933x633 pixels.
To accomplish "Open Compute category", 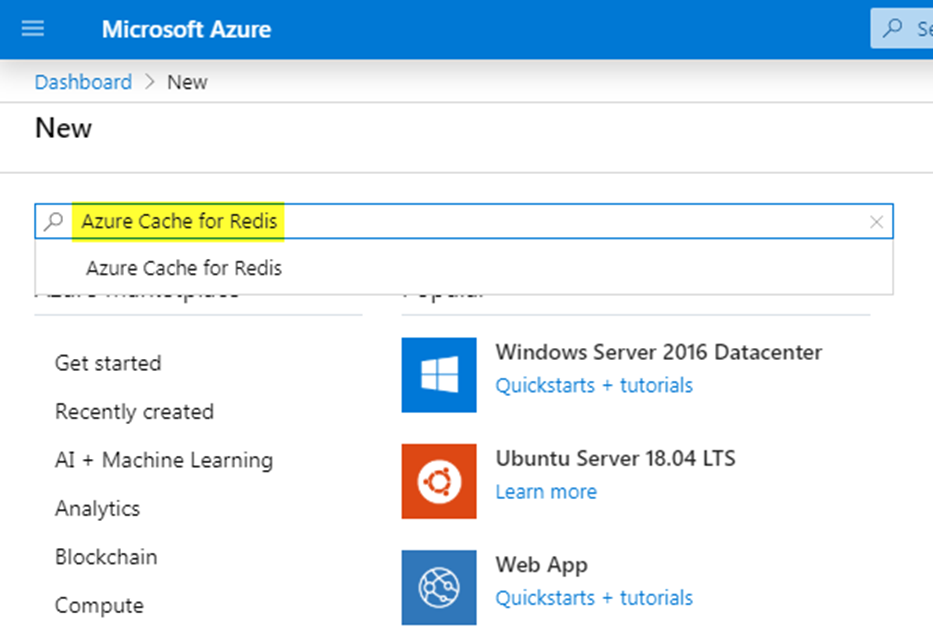I will 99,606.
